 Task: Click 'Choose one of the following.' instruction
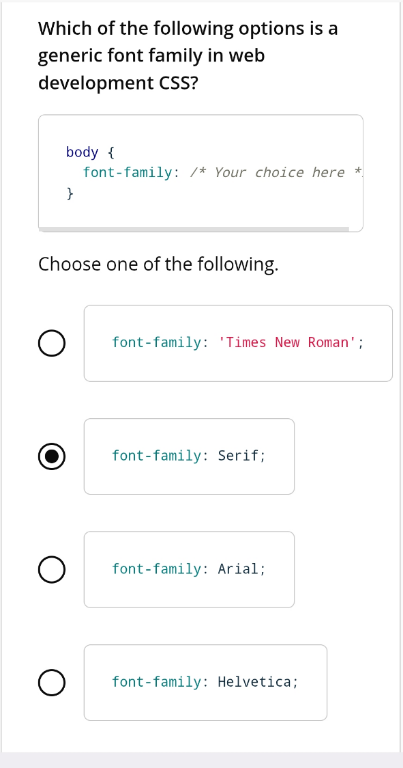(158, 264)
